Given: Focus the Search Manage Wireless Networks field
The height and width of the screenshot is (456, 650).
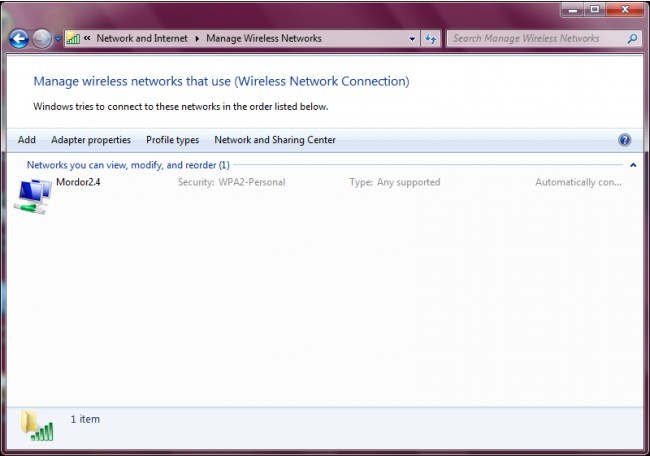Looking at the screenshot, I should pyautogui.click(x=544, y=39).
